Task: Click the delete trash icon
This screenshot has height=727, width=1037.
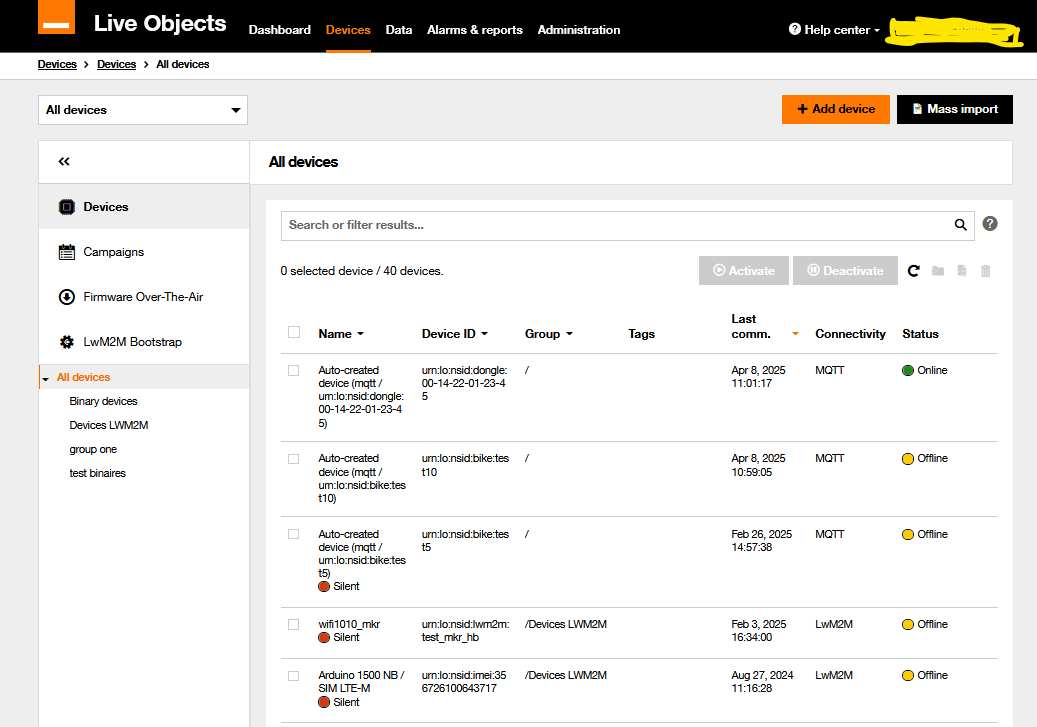Action: (985, 271)
